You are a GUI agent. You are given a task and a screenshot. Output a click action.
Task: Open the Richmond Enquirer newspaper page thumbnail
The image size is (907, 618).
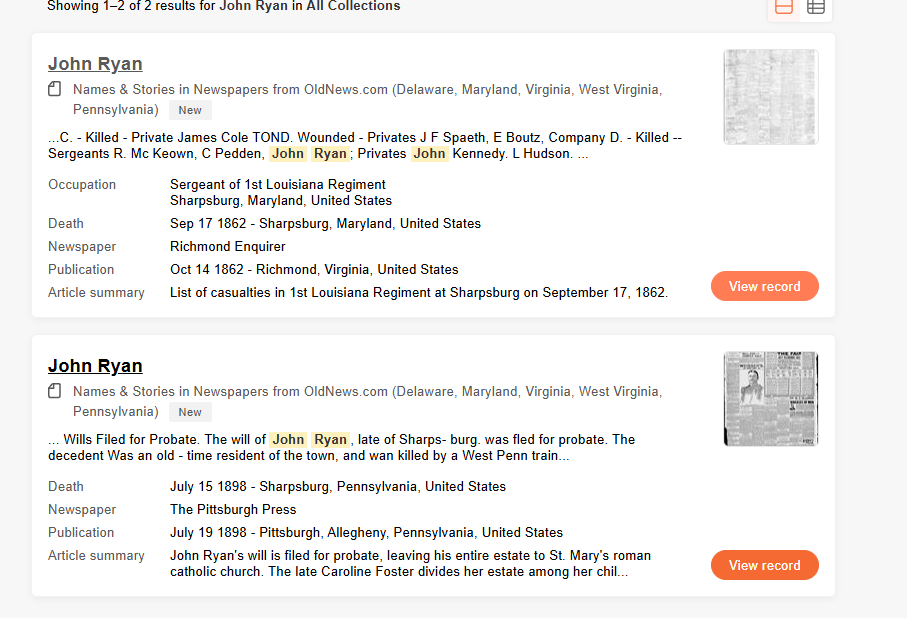(x=770, y=97)
